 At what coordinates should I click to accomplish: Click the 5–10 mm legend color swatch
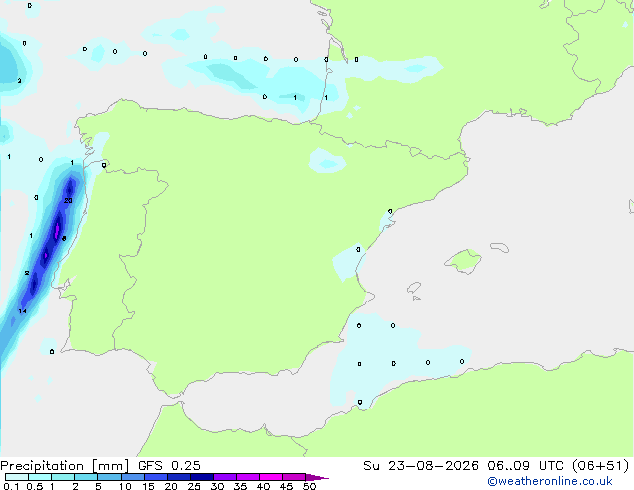pyautogui.click(x=109, y=477)
